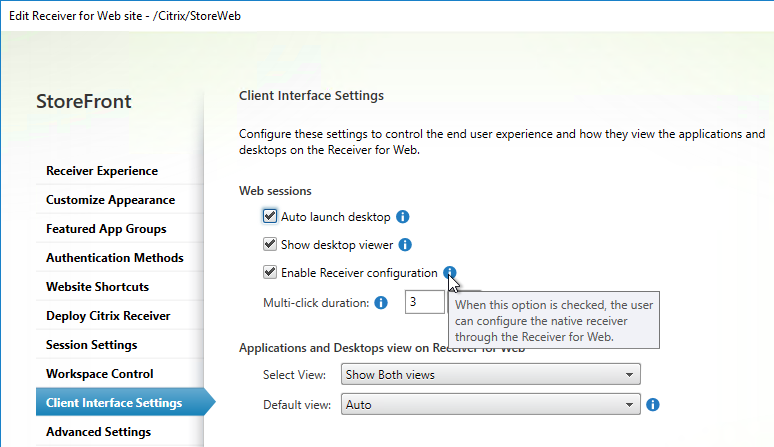Disable Enable Receiver configuration checkbox

[270, 272]
